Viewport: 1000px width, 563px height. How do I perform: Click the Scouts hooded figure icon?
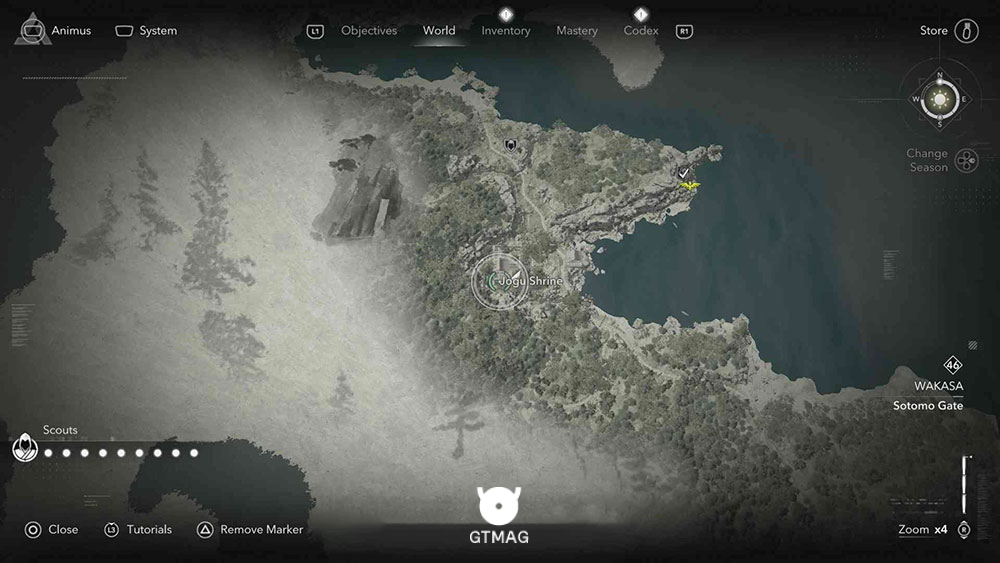25,448
